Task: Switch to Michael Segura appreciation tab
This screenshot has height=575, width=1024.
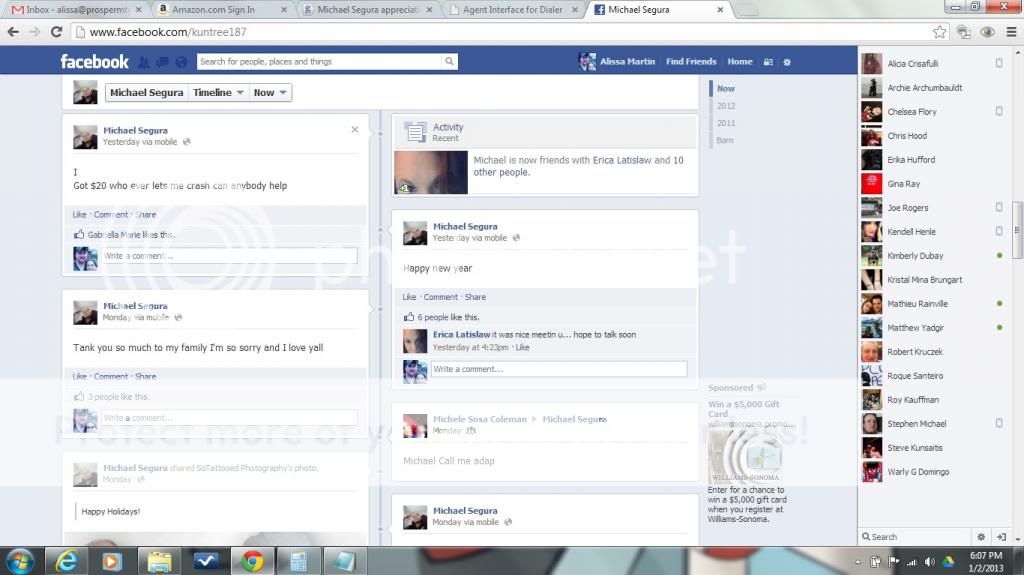Action: pos(368,10)
